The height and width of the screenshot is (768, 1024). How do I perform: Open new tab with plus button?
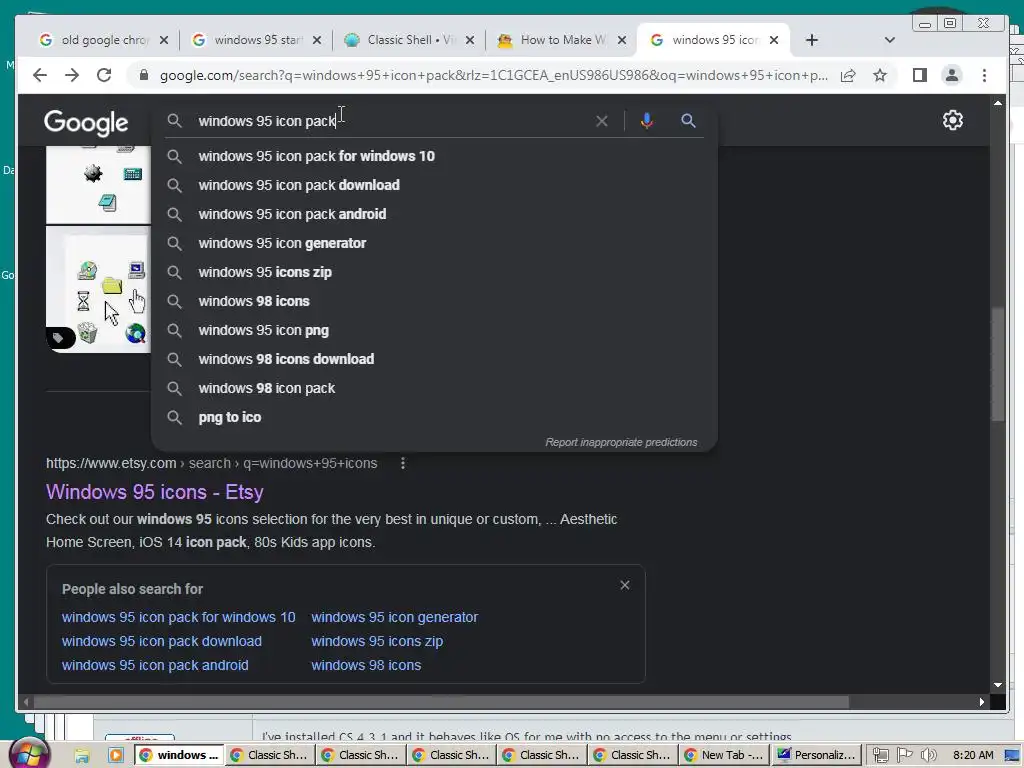[x=812, y=40]
